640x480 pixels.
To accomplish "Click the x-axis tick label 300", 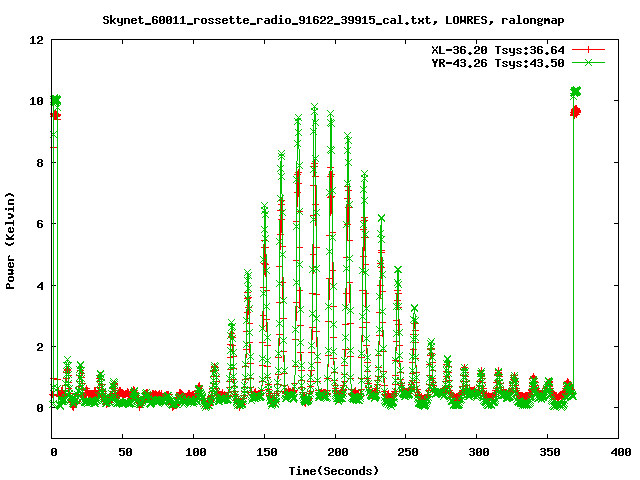I will click(479, 452).
